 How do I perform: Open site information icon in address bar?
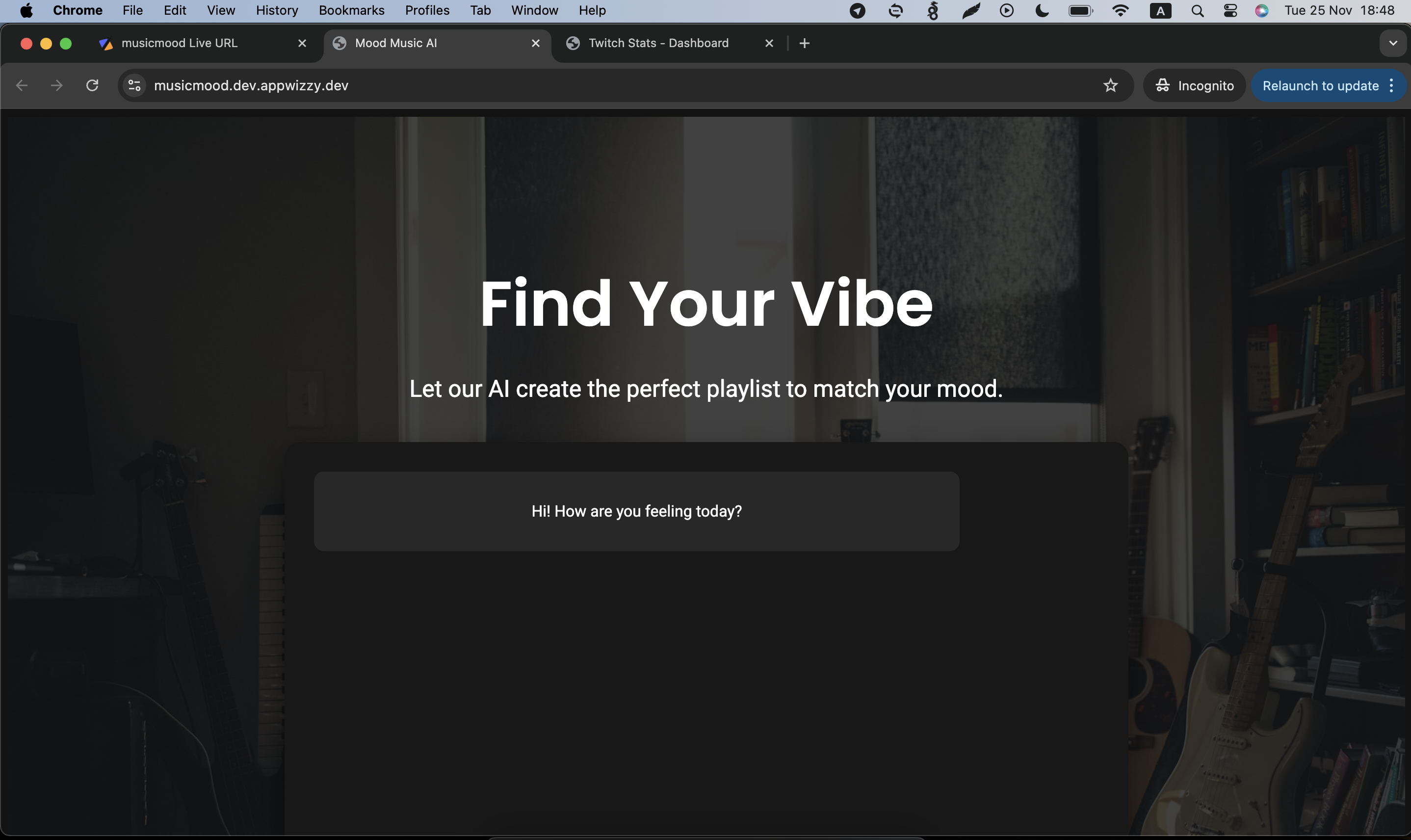click(x=135, y=85)
